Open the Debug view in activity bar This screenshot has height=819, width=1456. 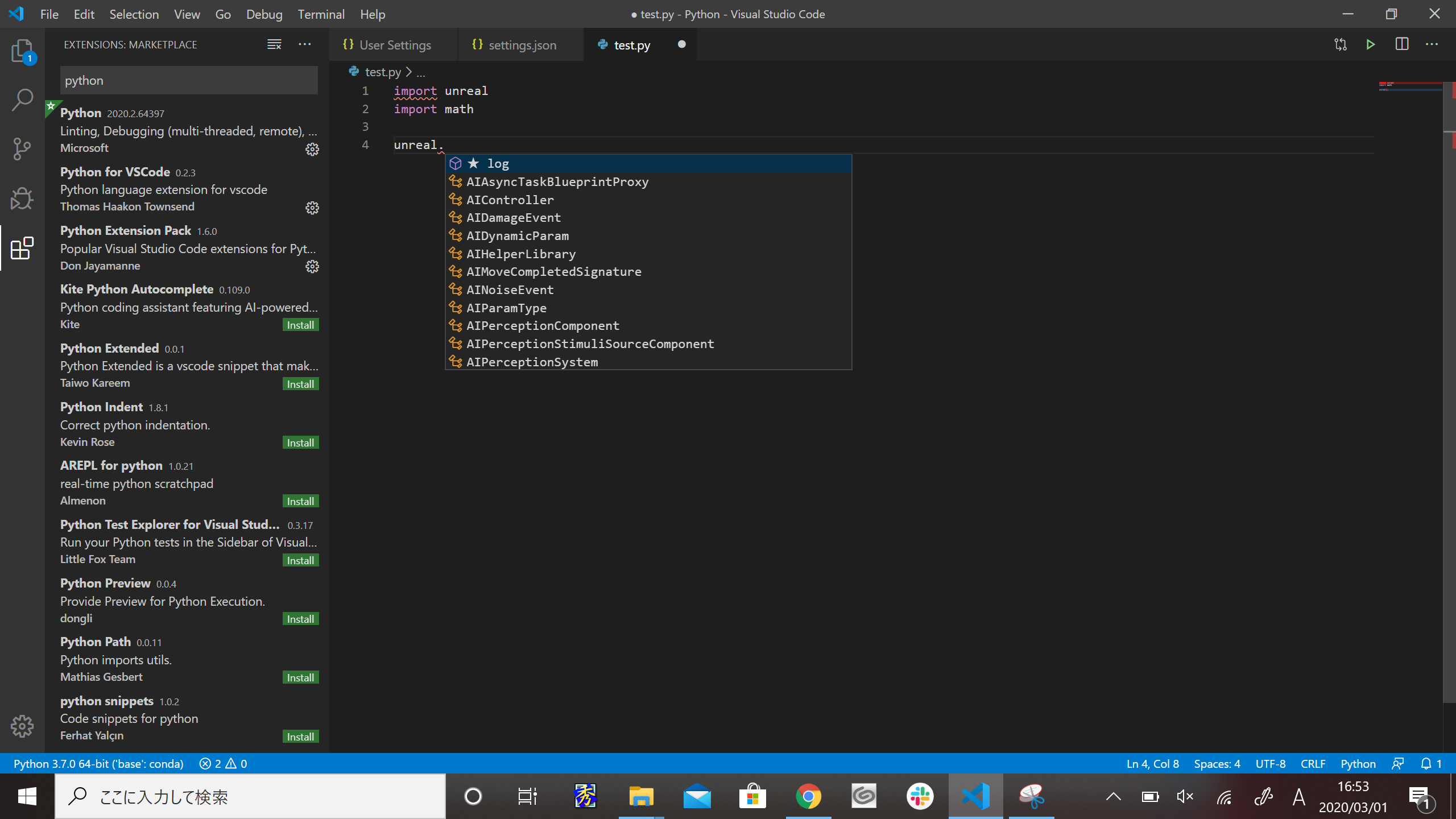tap(22, 198)
